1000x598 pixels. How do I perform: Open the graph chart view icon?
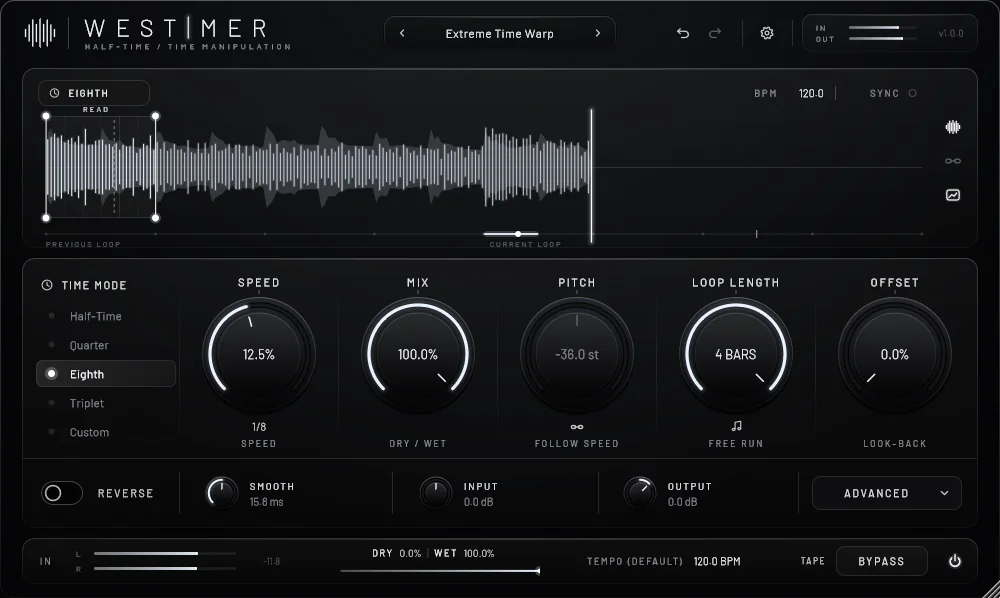pos(953,195)
